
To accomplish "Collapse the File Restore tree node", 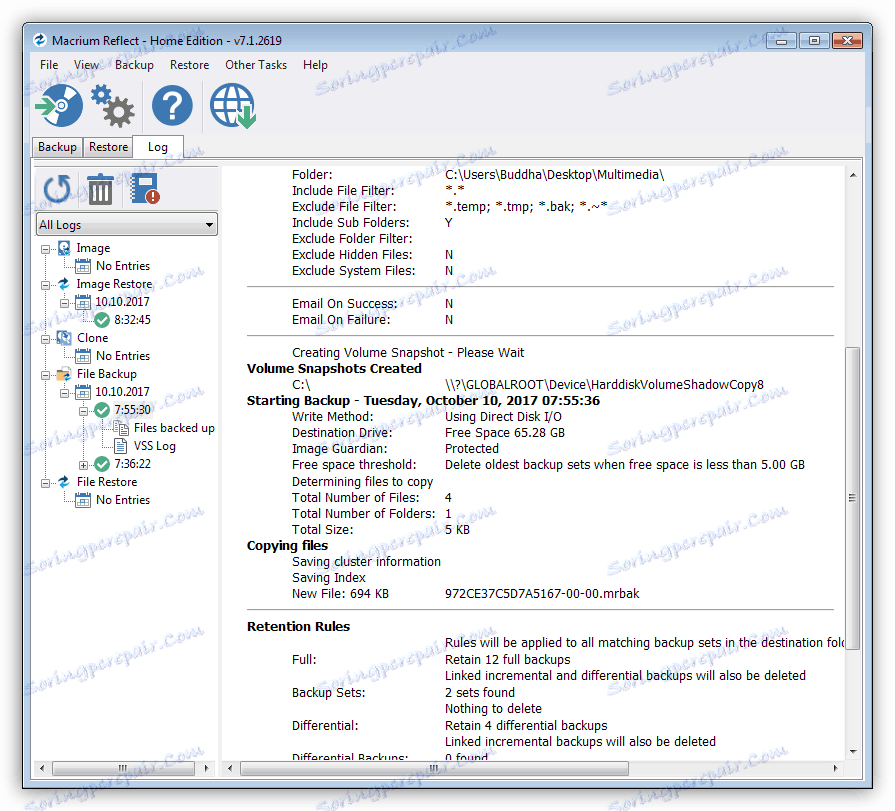I will (x=45, y=483).
